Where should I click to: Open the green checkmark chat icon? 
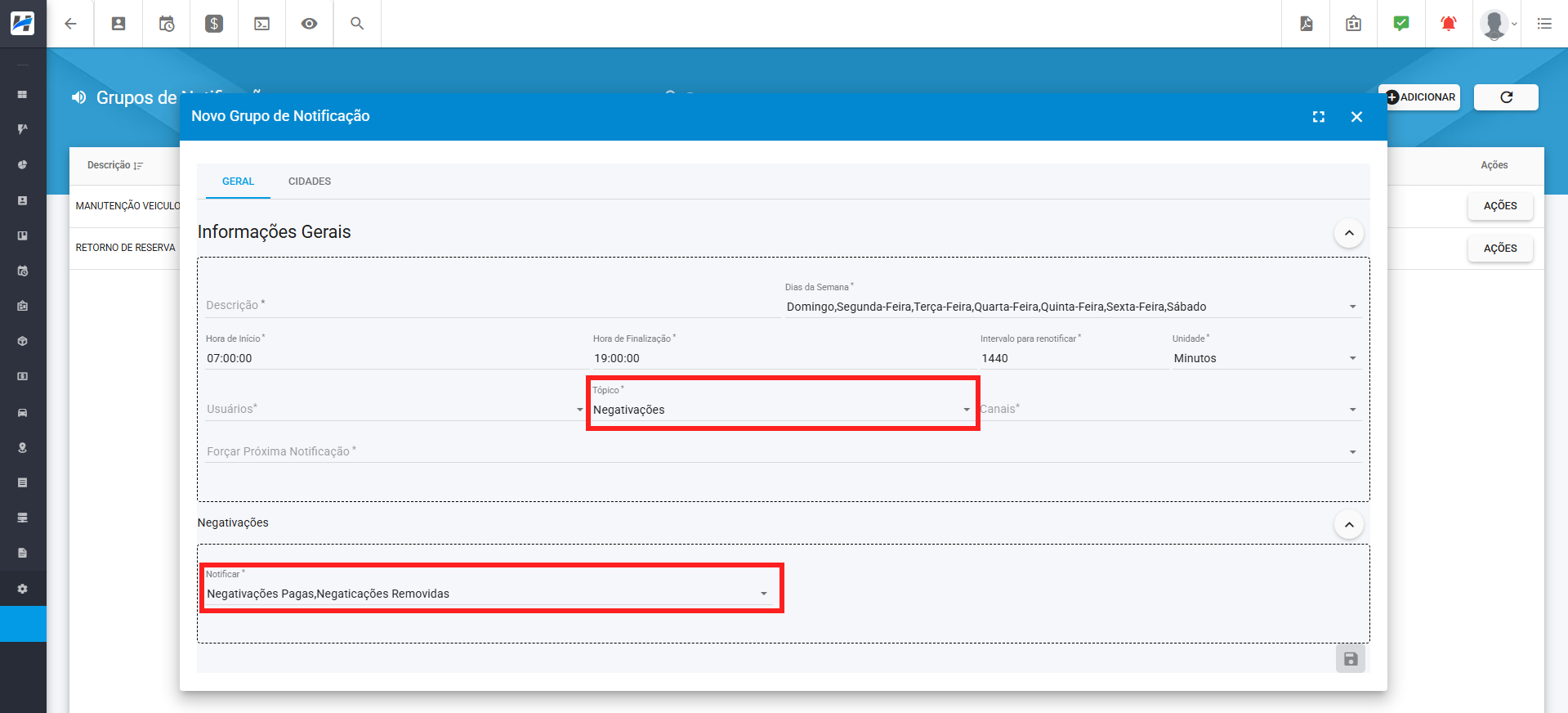[x=1401, y=24]
